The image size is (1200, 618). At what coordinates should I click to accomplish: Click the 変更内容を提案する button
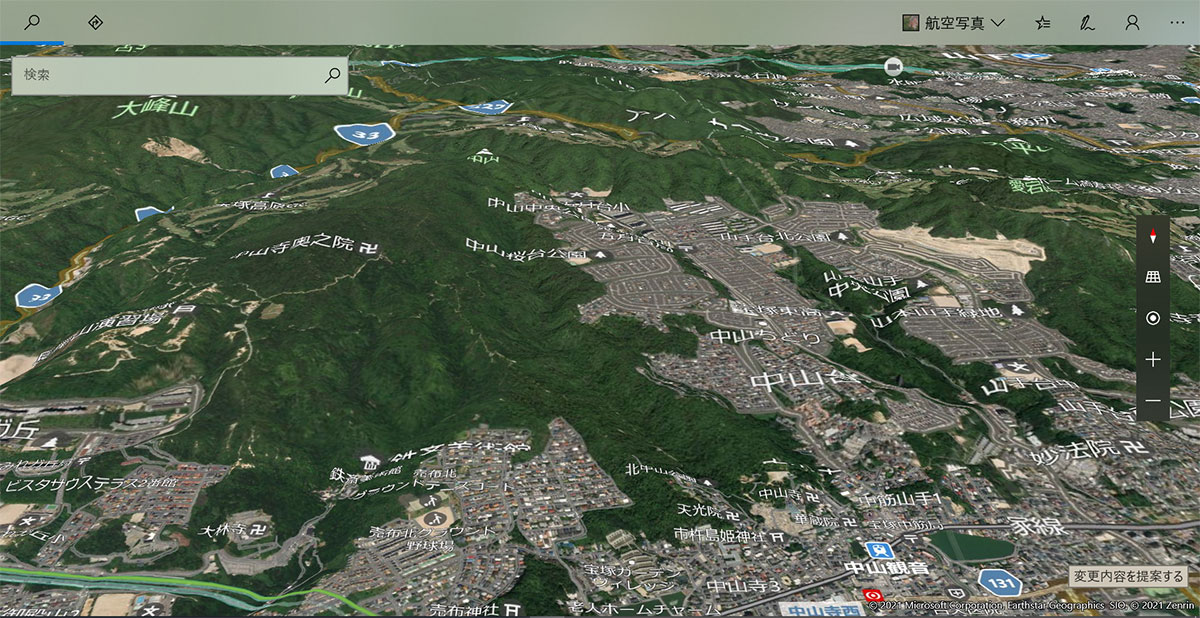(x=1129, y=577)
